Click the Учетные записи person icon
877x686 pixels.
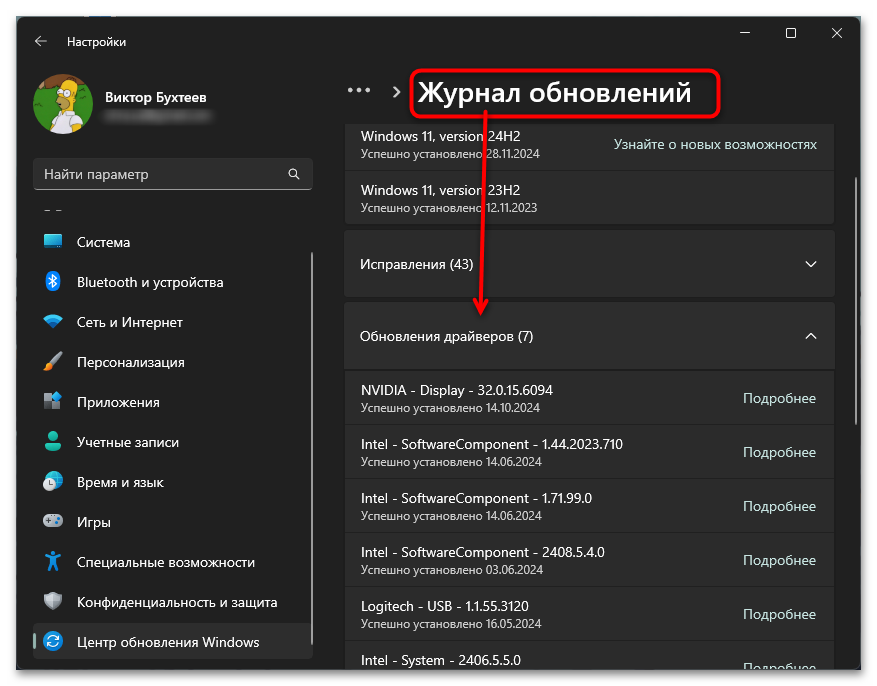[53, 441]
